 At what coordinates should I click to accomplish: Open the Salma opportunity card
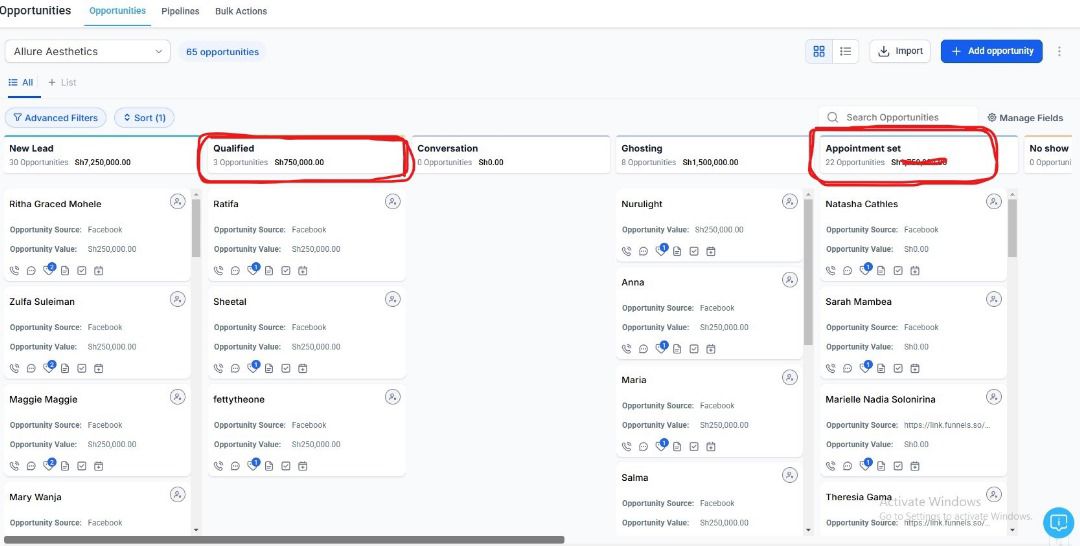709,498
